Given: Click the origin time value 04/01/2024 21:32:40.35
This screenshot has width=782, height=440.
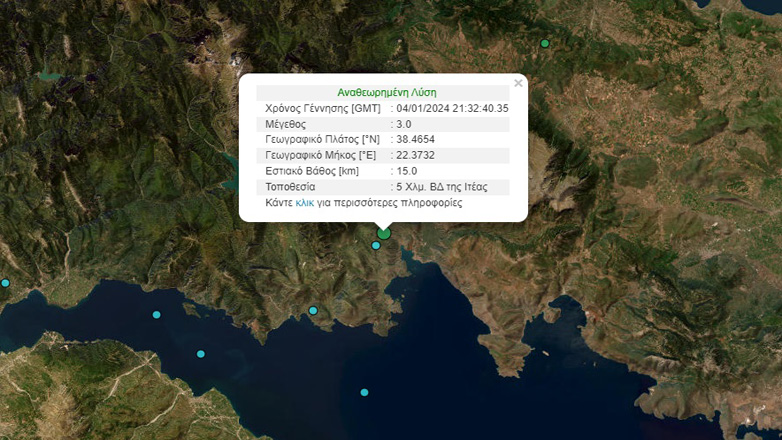Looking at the screenshot, I should 452,108.
